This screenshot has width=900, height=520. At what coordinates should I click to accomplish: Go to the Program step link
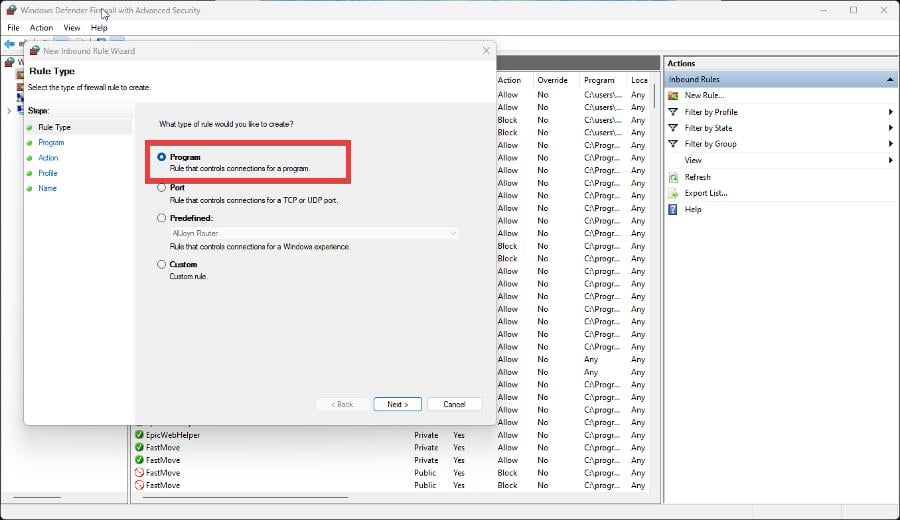click(x=51, y=142)
